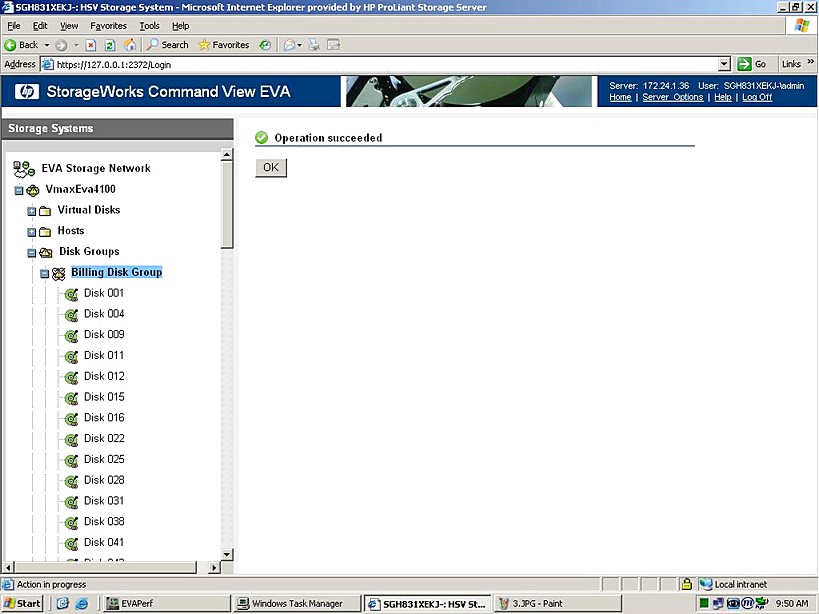Click the Virtual Disks folder icon
Screen dimensions: 819x614
coord(45,211)
